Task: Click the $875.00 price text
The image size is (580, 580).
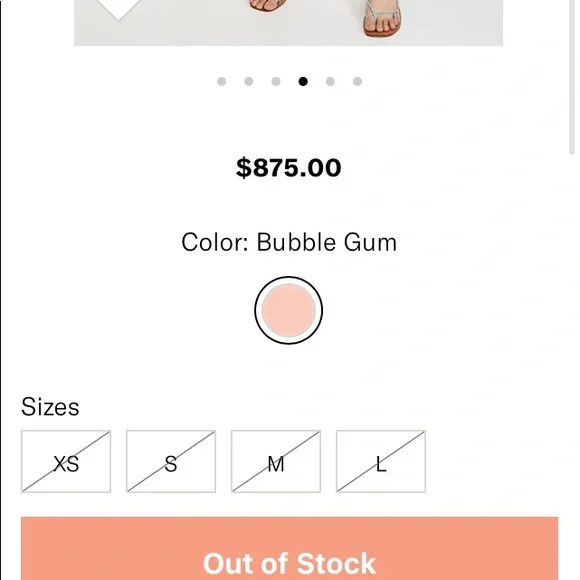Action: [x=289, y=168]
